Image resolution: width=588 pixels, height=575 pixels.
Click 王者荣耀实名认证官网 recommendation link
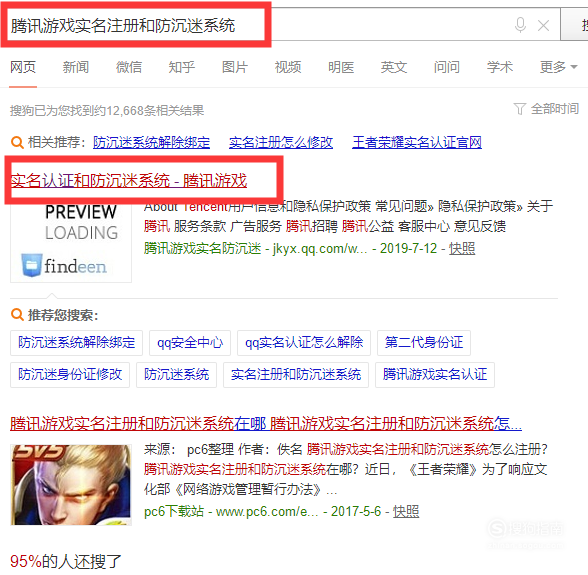point(417,143)
